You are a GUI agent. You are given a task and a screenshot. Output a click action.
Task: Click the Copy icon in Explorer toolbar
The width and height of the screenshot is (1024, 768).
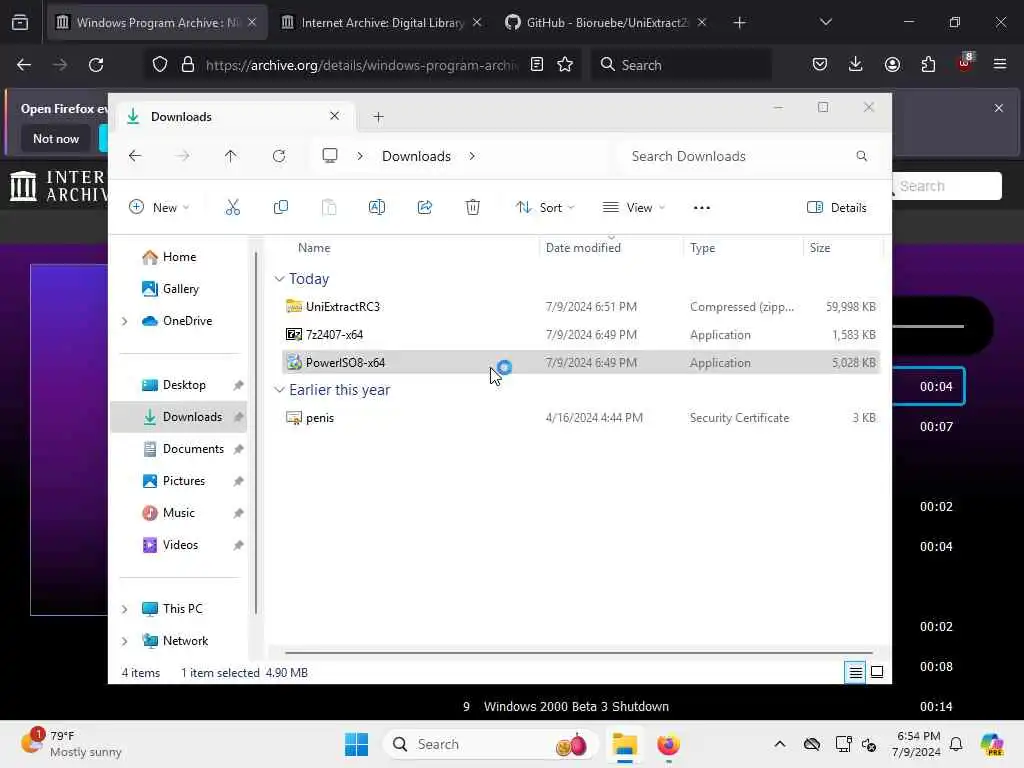[281, 208]
